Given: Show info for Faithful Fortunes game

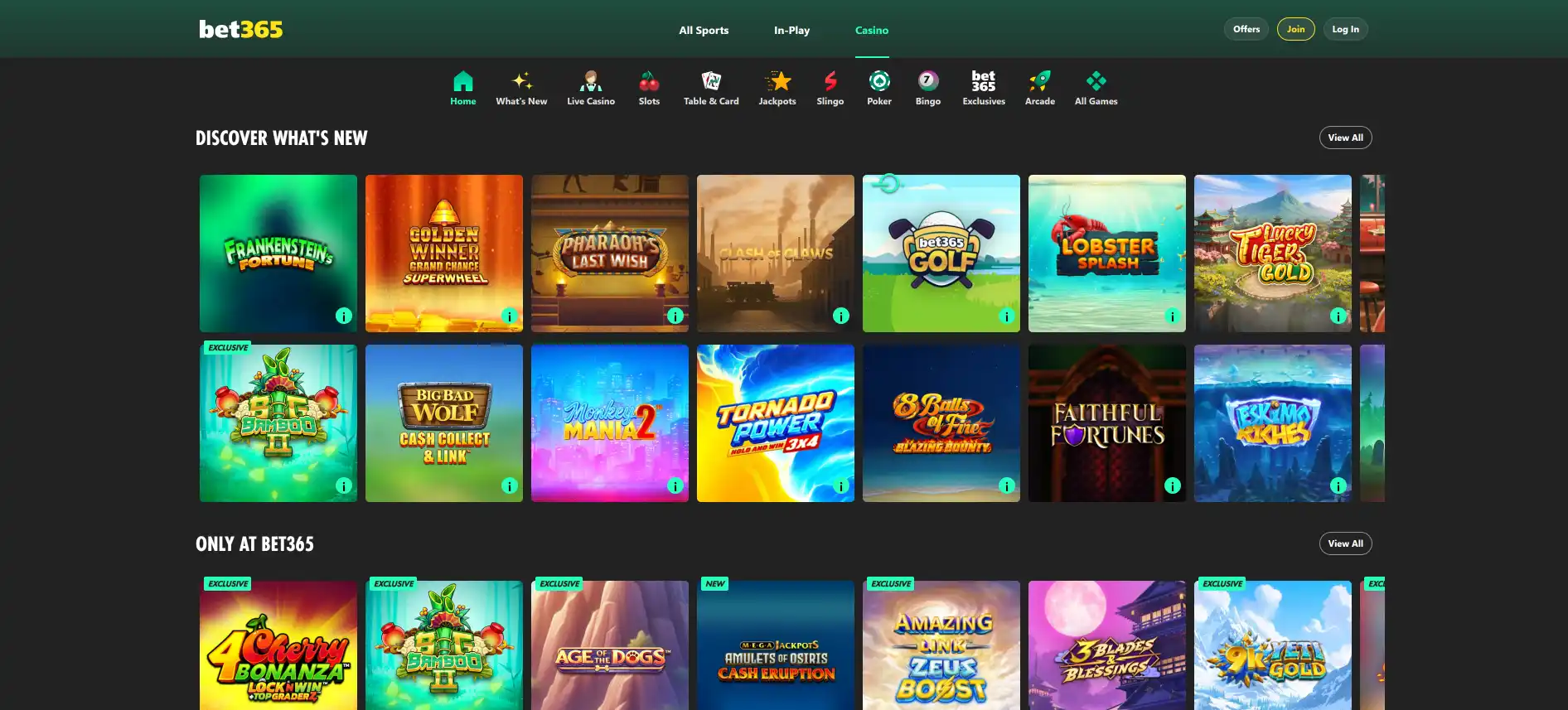Looking at the screenshot, I should 1173,485.
